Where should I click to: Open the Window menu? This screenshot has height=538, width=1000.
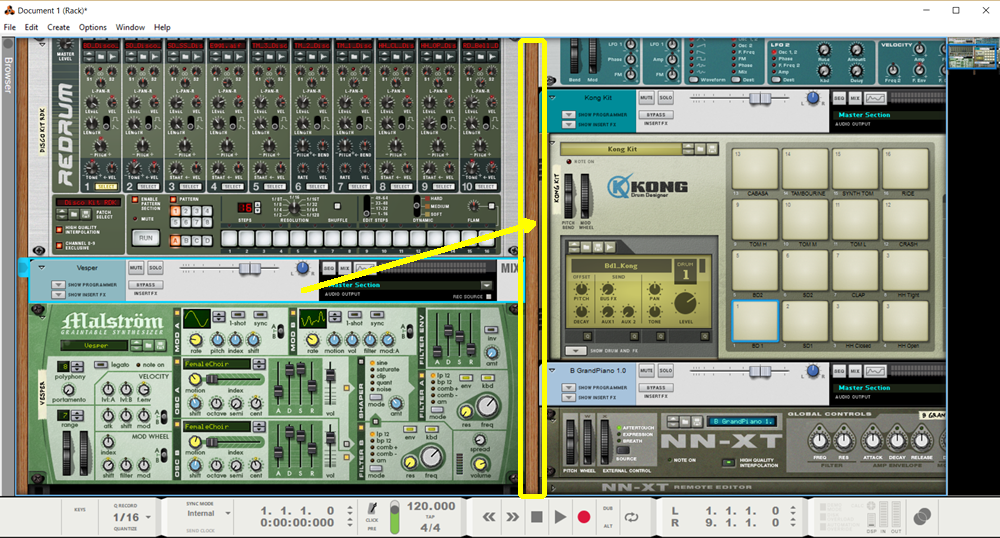[x=130, y=27]
